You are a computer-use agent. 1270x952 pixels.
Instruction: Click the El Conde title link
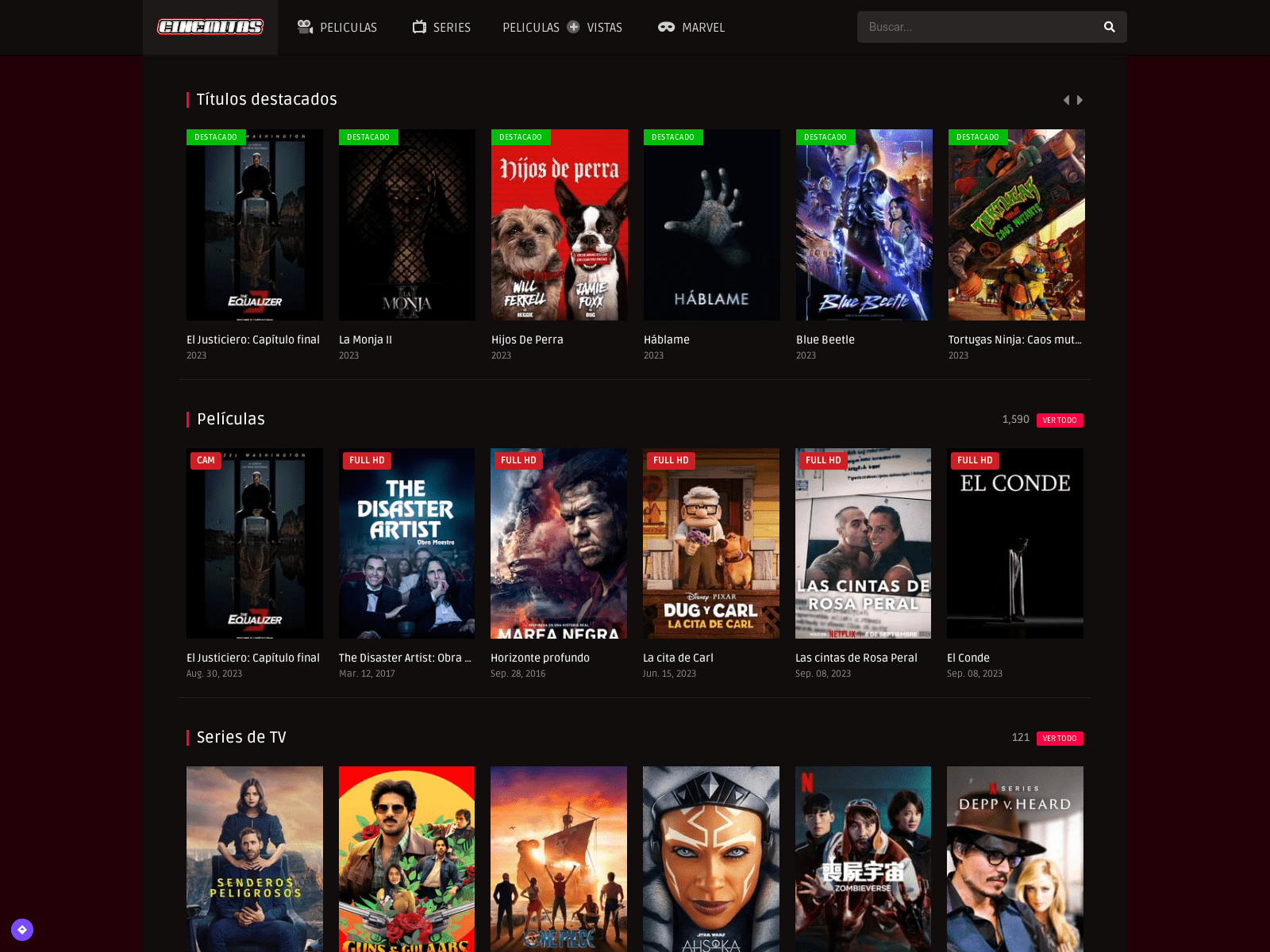[968, 658]
